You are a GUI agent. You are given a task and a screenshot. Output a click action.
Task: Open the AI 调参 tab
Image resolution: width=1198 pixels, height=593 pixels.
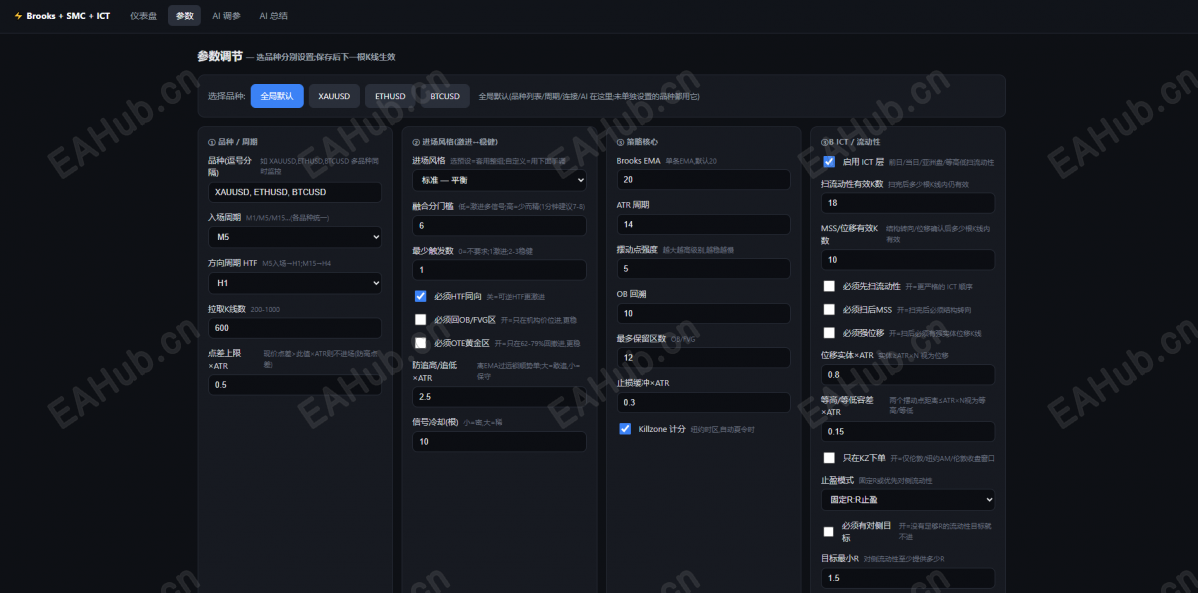coord(226,15)
